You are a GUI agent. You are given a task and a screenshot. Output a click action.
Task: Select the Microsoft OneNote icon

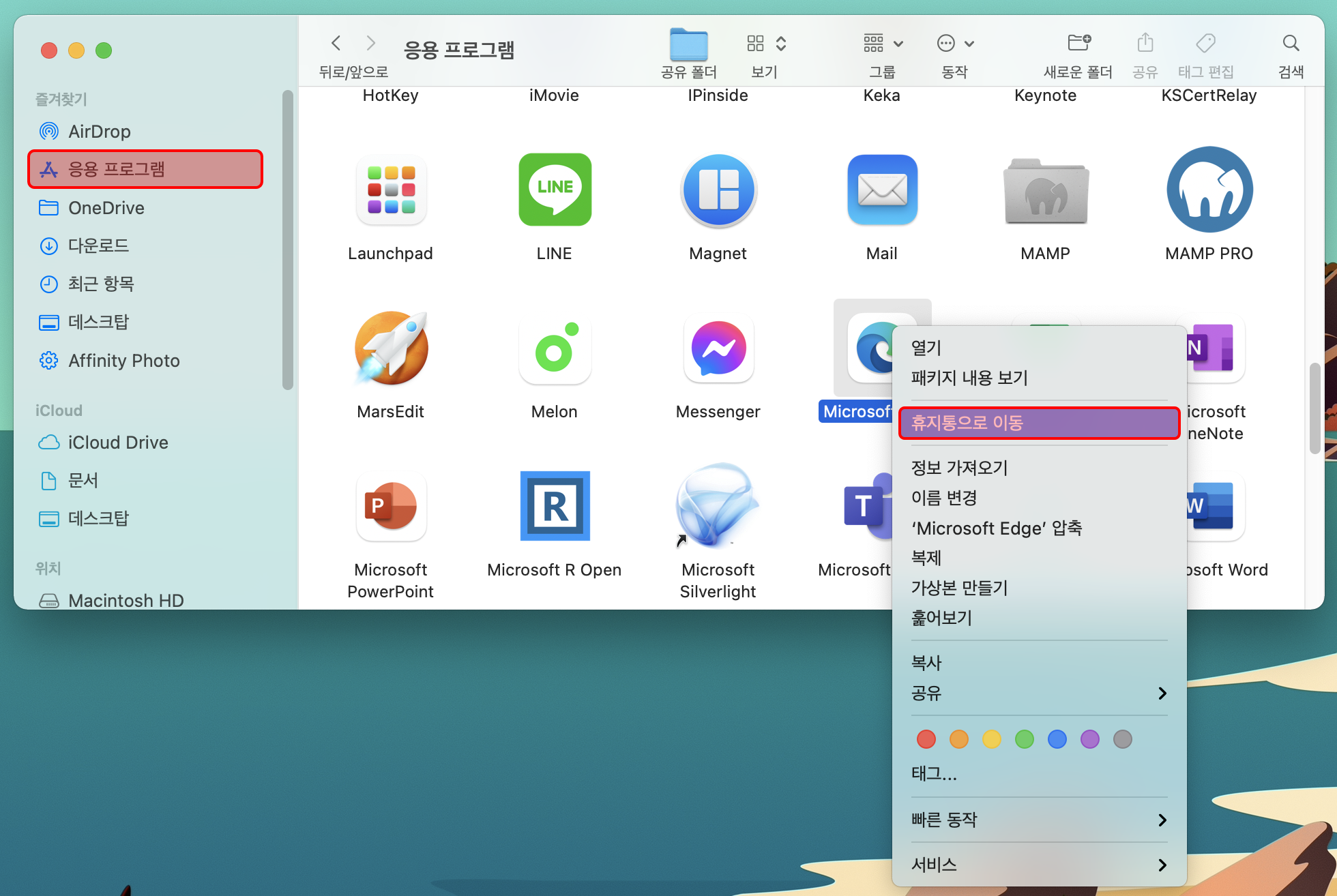pos(1216,348)
